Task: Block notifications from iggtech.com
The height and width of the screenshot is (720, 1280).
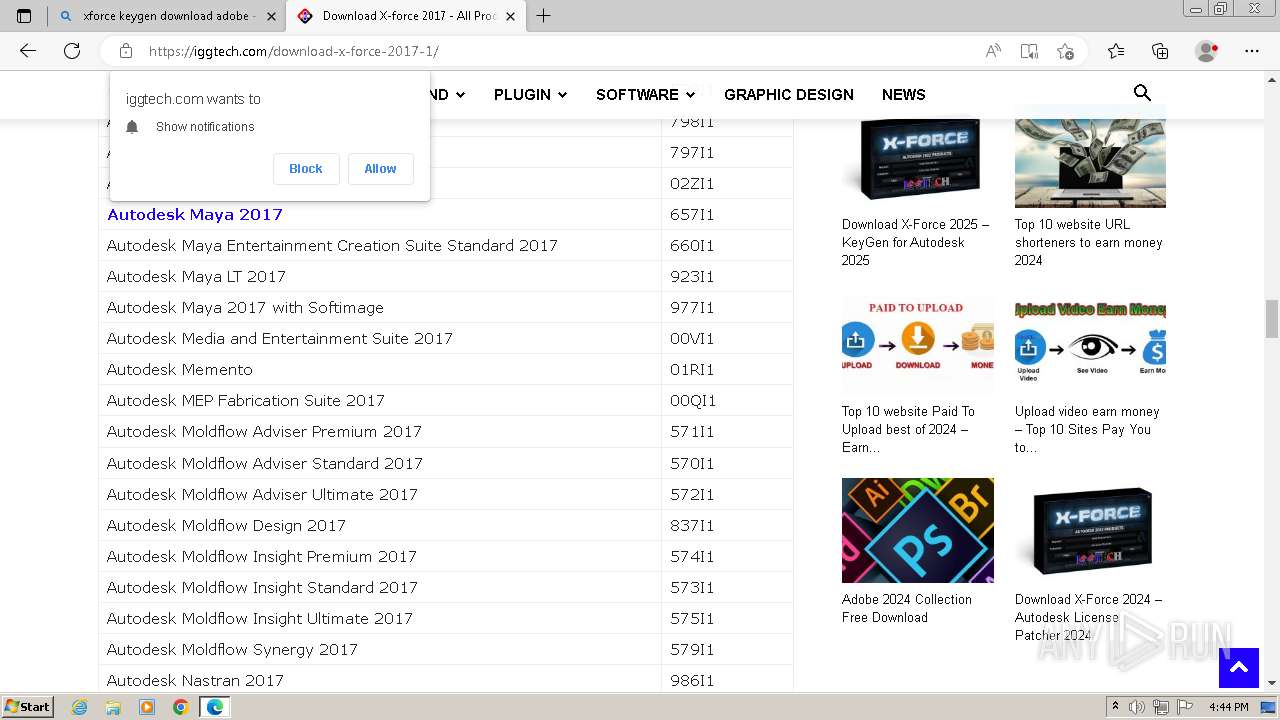Action: (306, 169)
